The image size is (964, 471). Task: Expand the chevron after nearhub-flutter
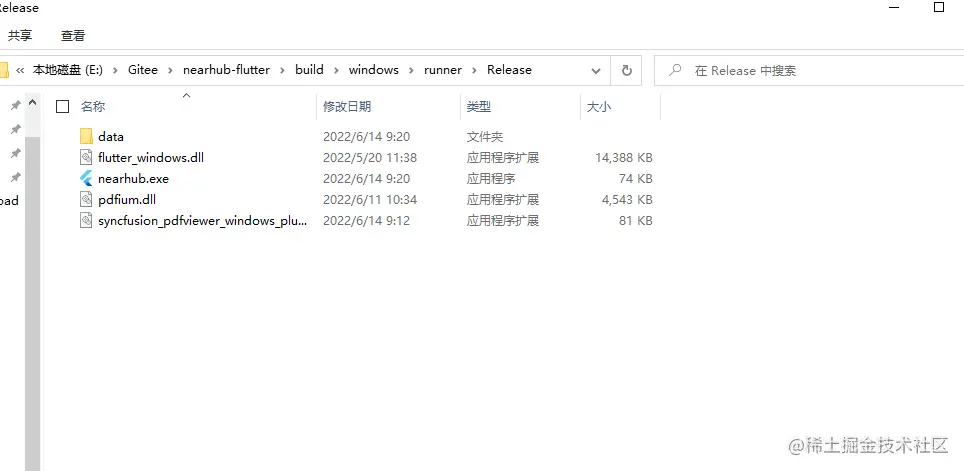(x=282, y=70)
